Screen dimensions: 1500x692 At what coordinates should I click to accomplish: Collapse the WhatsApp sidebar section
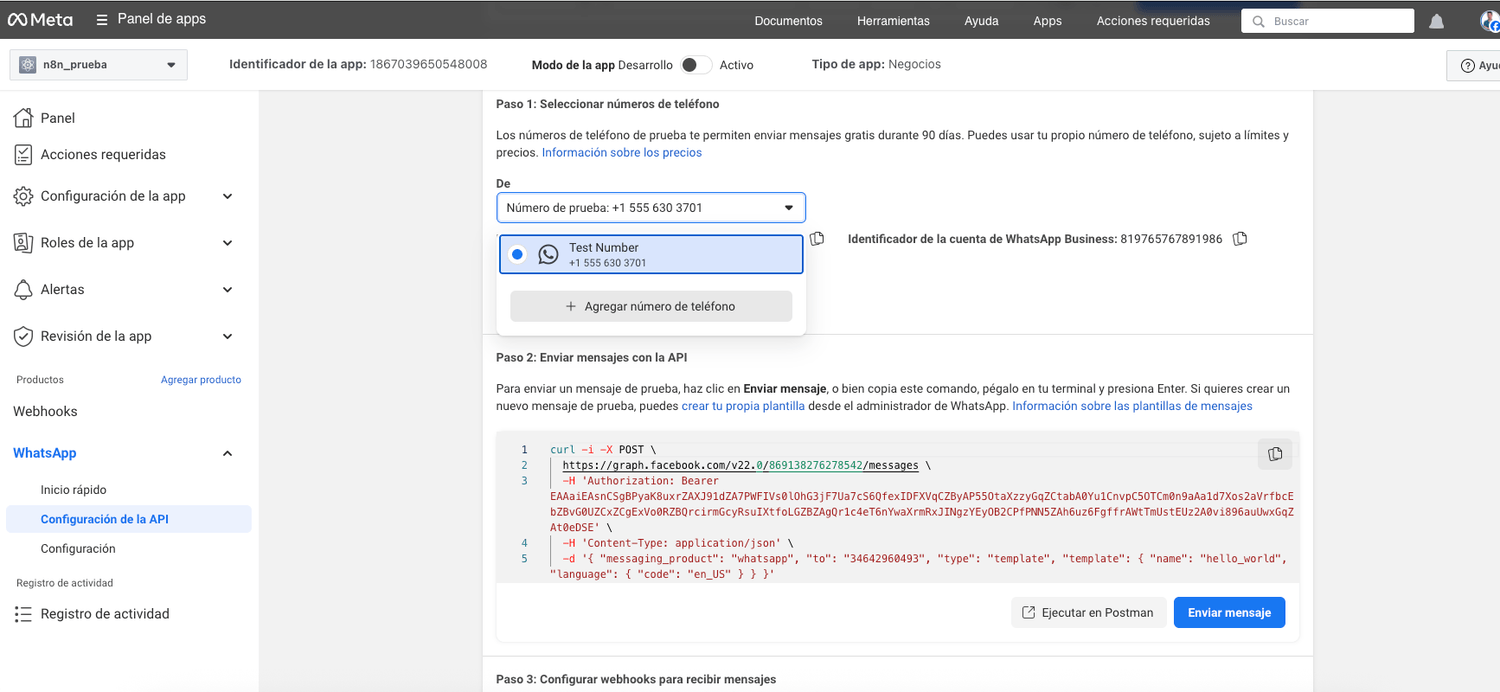click(x=227, y=453)
